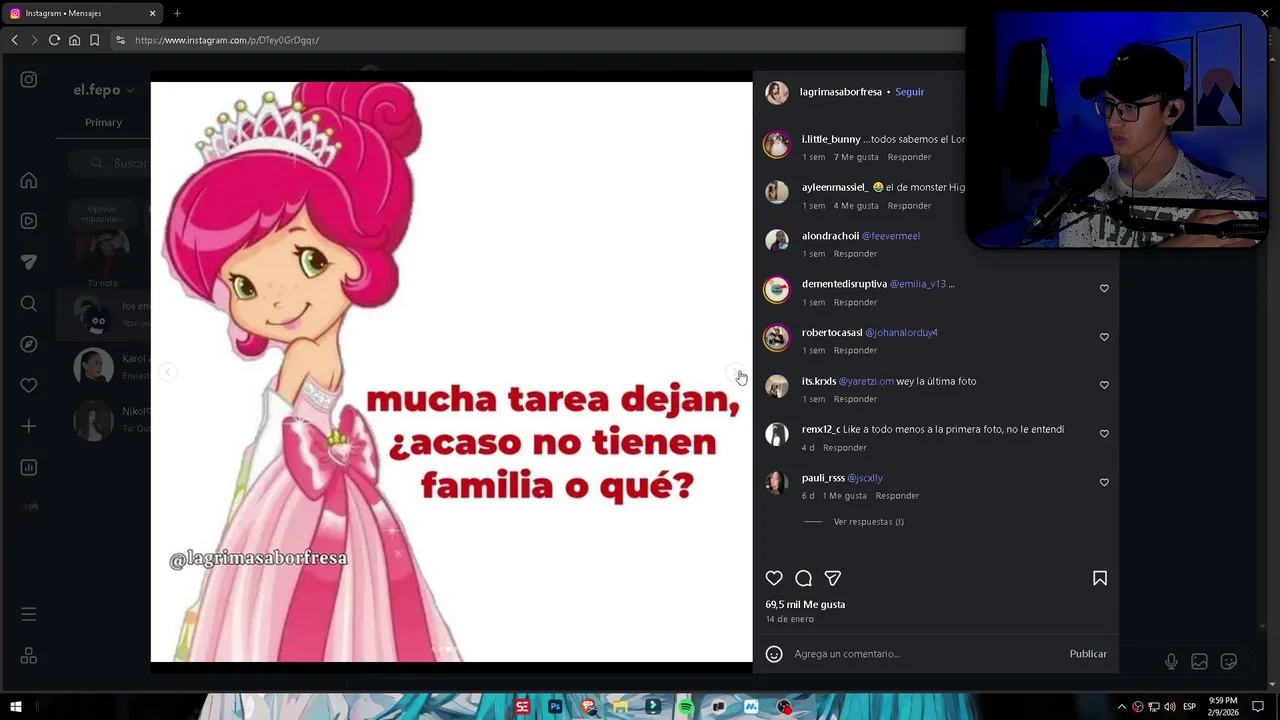Click Publicar to post comment
1280x720 pixels.
pyautogui.click(x=1088, y=654)
